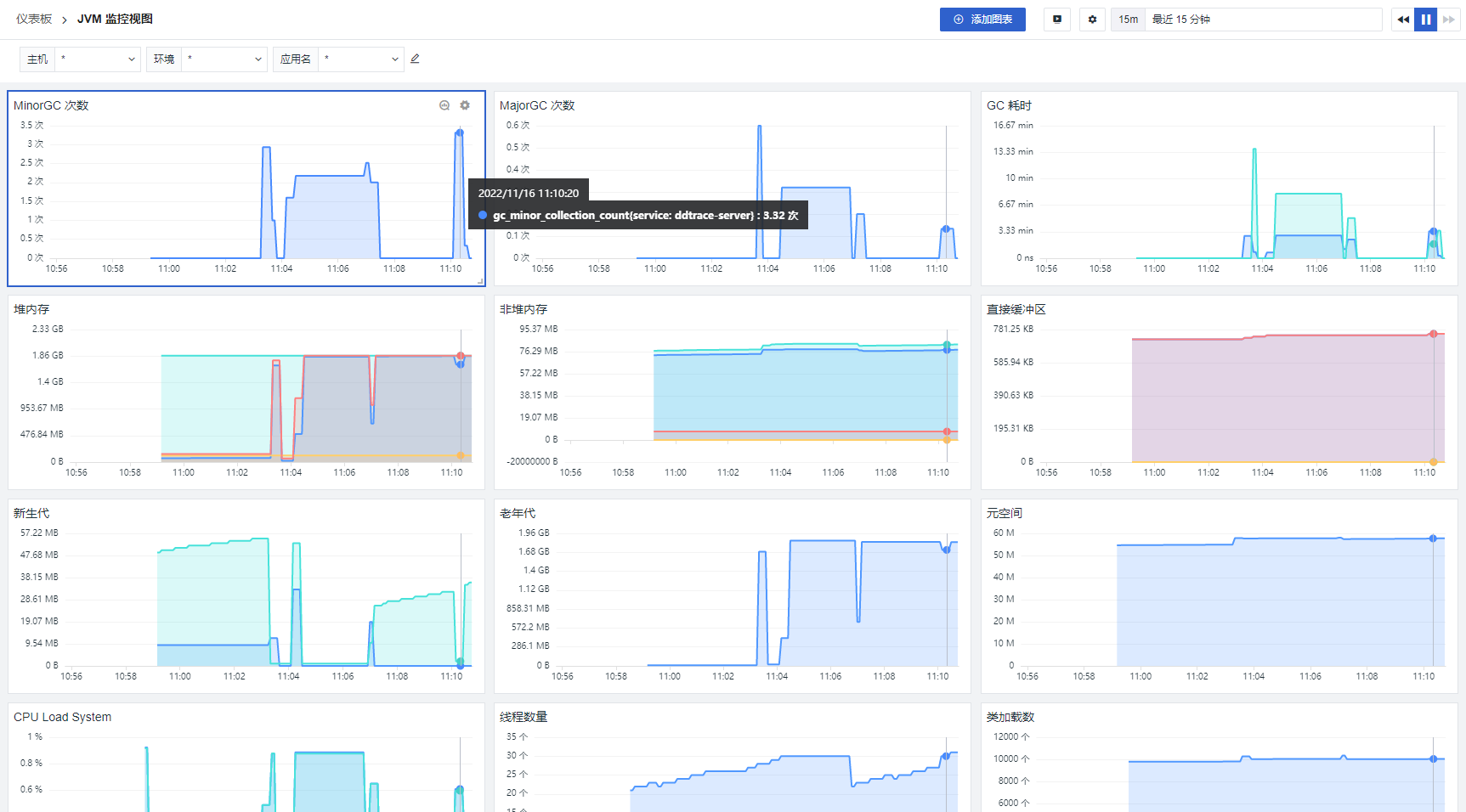Click the 新生代 panel title
This screenshot has width=1466, height=812.
[31, 513]
